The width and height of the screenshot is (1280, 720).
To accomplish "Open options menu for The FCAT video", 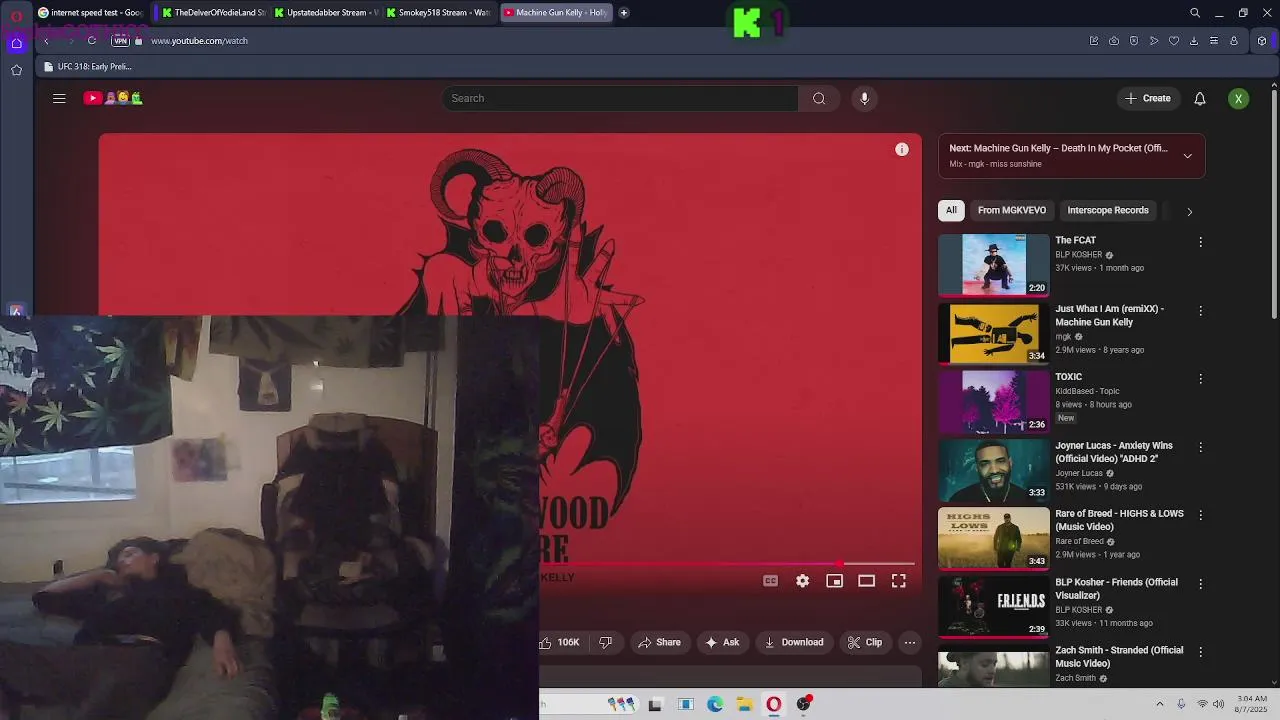I will click(x=1200, y=242).
